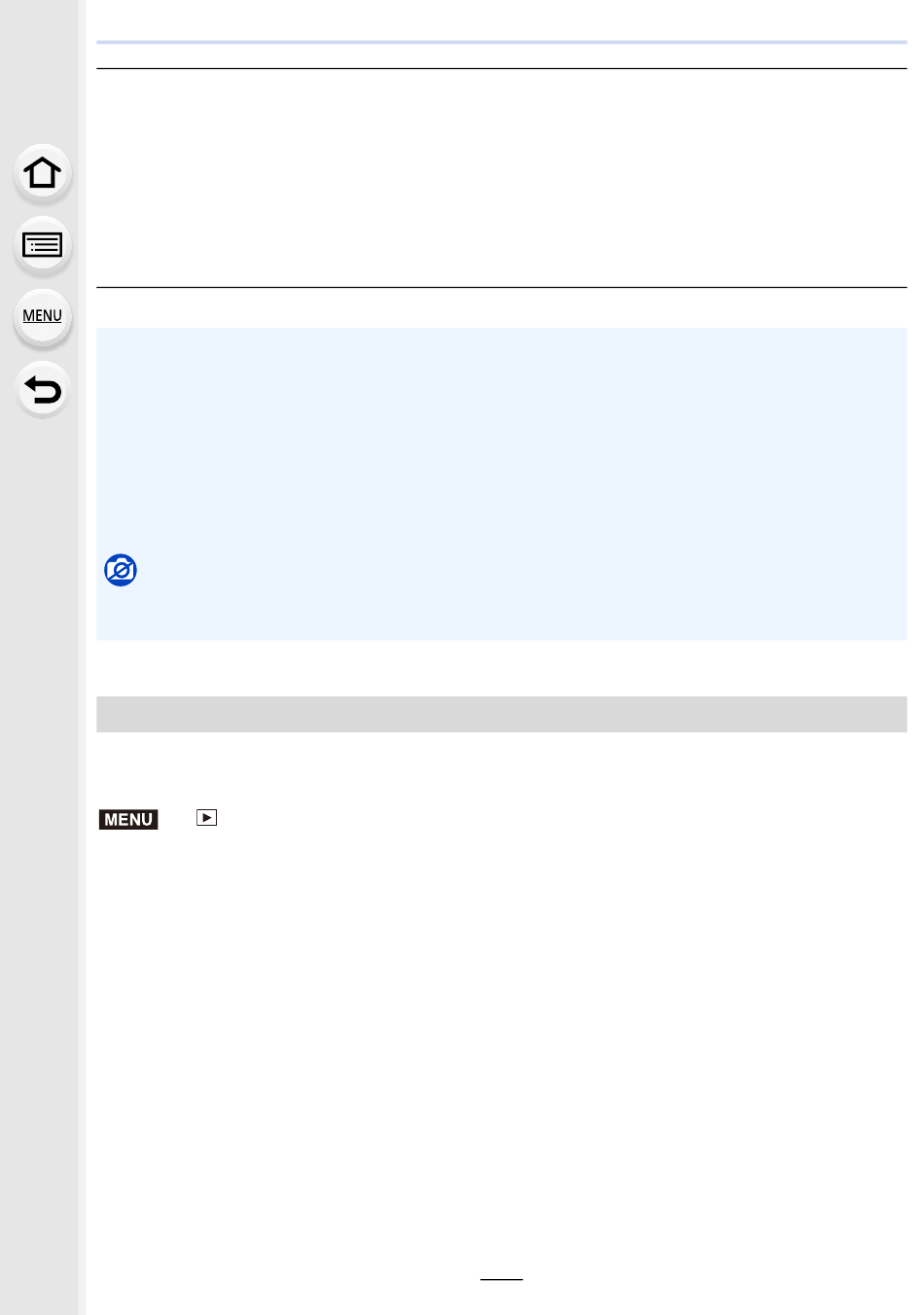Click the lower black horizontal rule
Viewport: 924px width, 1315px height.
click(502, 287)
